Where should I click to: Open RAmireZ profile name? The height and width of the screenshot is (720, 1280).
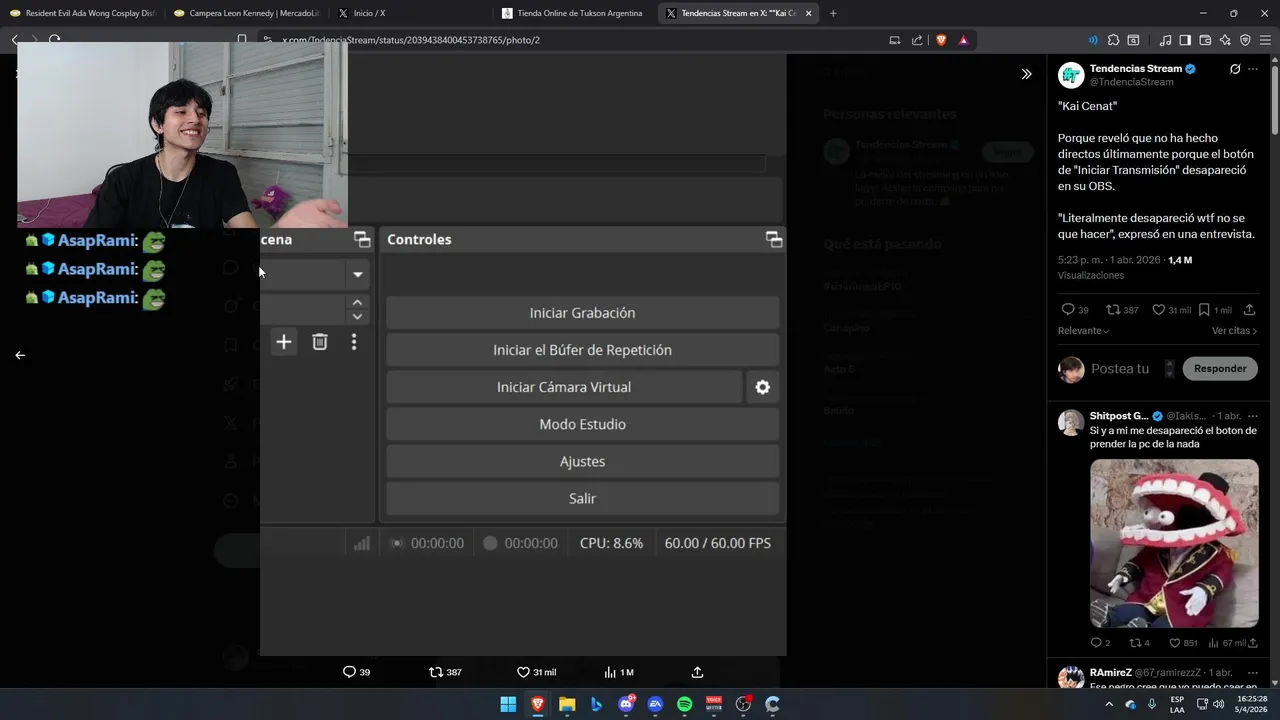click(1110, 673)
